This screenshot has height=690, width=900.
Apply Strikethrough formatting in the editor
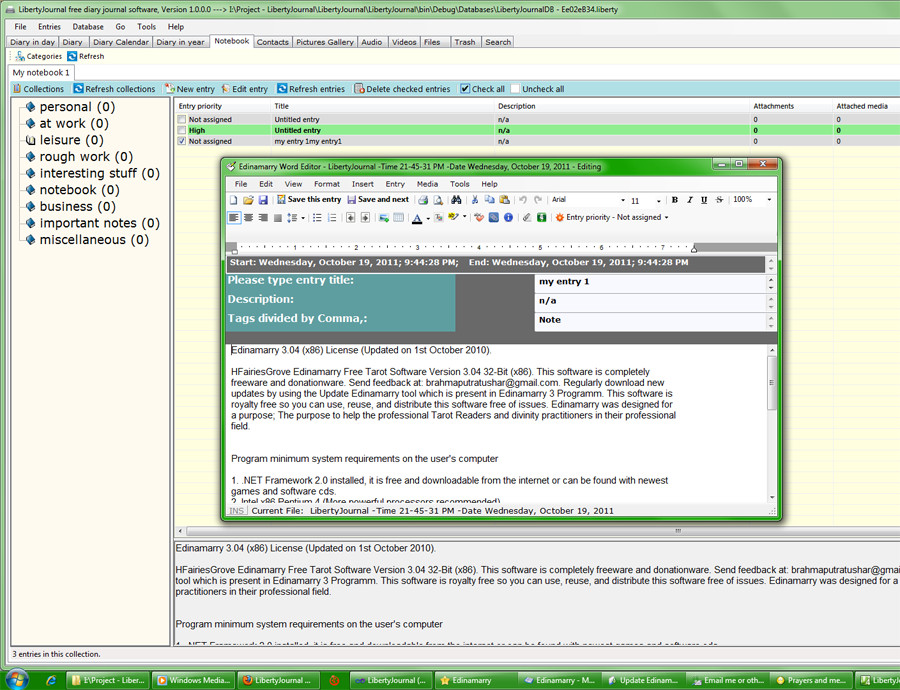[x=719, y=200]
